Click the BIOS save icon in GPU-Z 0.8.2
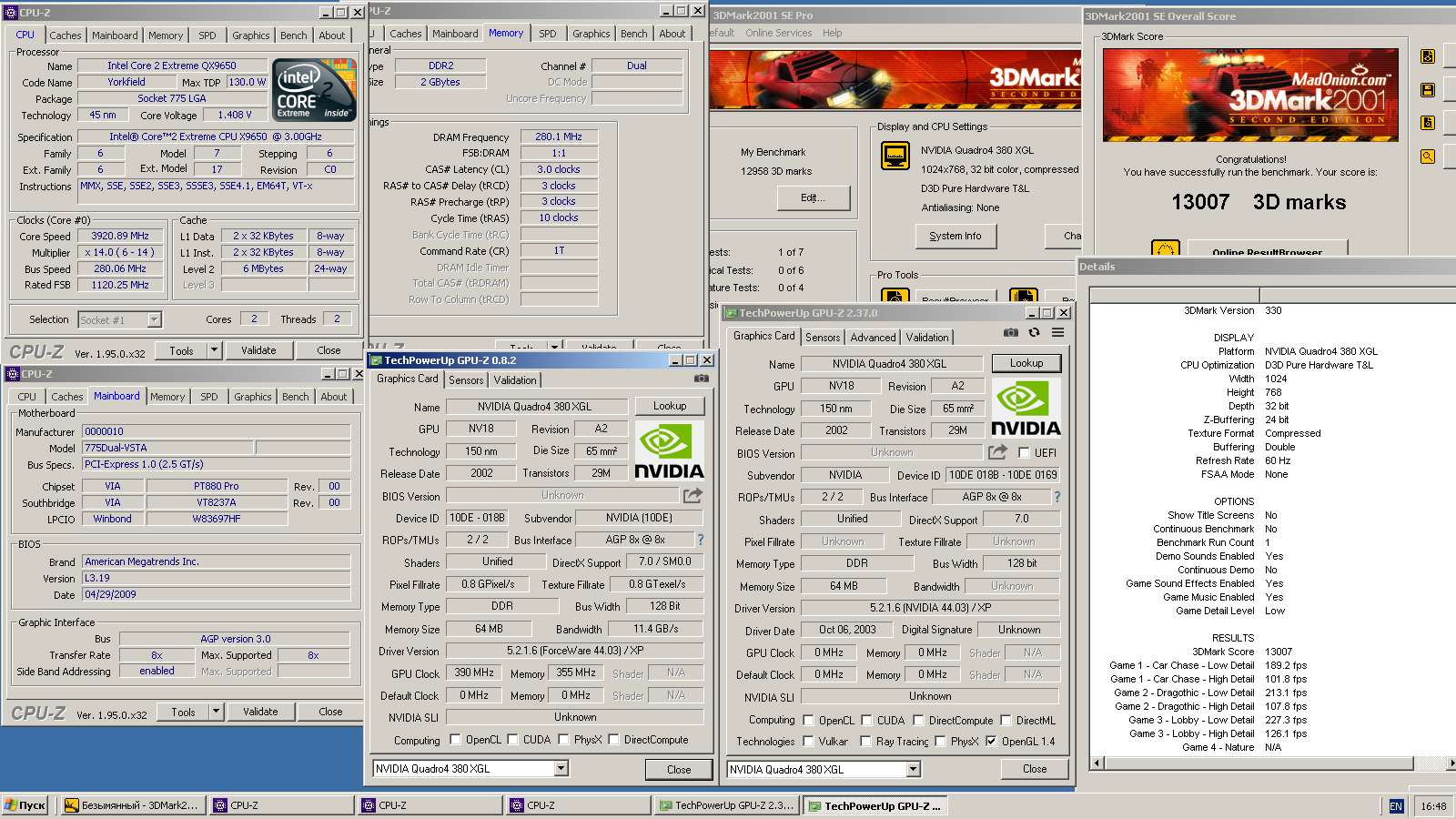 pyautogui.click(x=693, y=495)
